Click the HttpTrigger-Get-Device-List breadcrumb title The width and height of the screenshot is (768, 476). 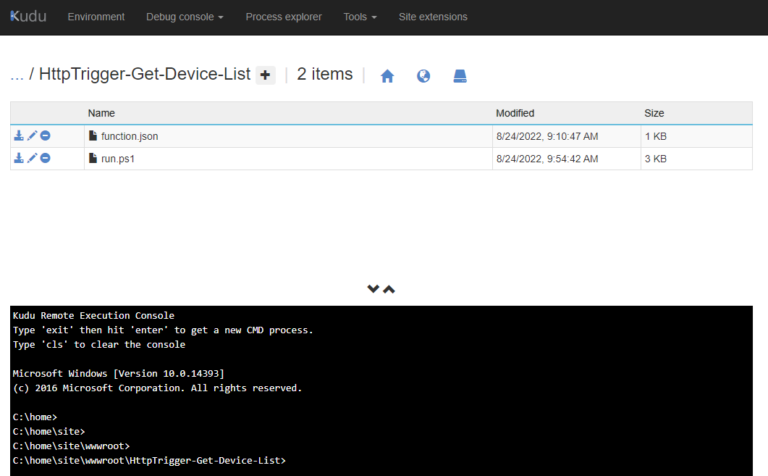pos(144,74)
